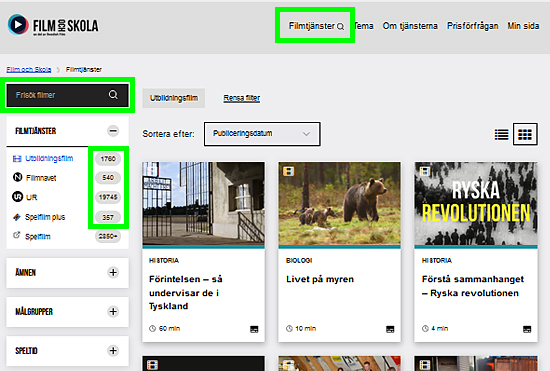
Task: Click subtitle icon on Livet på myren card
Action: [390, 329]
